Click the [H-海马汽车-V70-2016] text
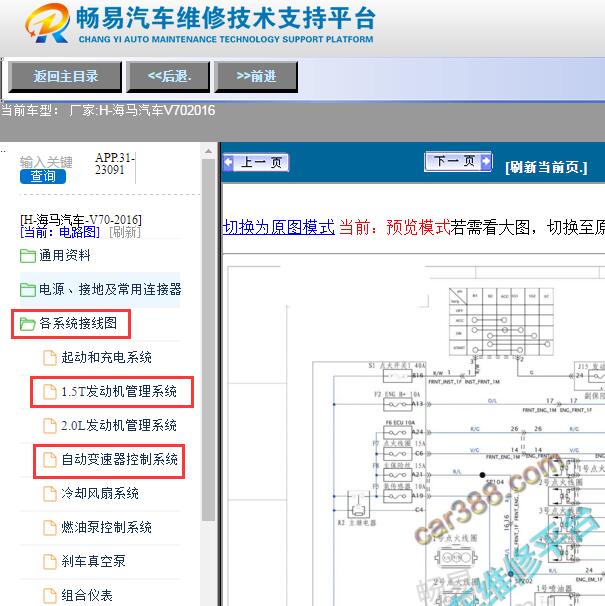Image resolution: width=605 pixels, height=606 pixels. 81,220
